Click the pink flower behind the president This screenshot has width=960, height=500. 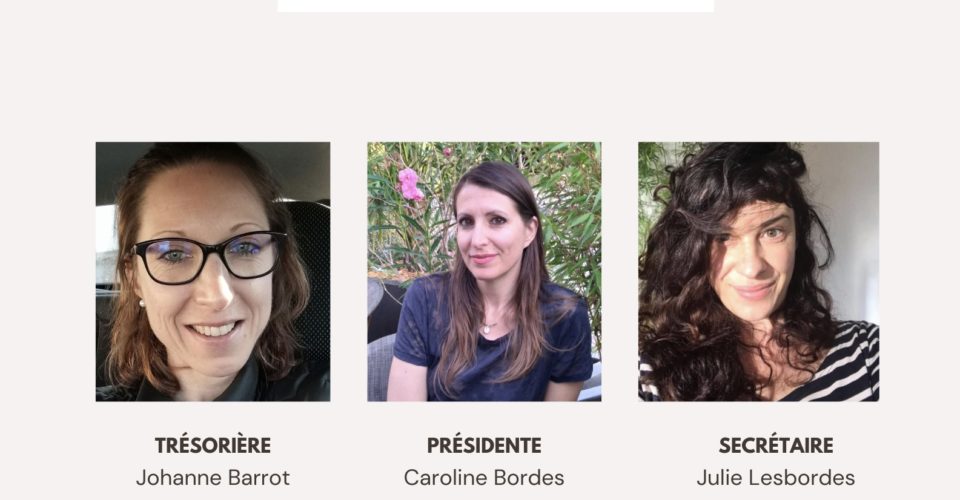click(410, 184)
